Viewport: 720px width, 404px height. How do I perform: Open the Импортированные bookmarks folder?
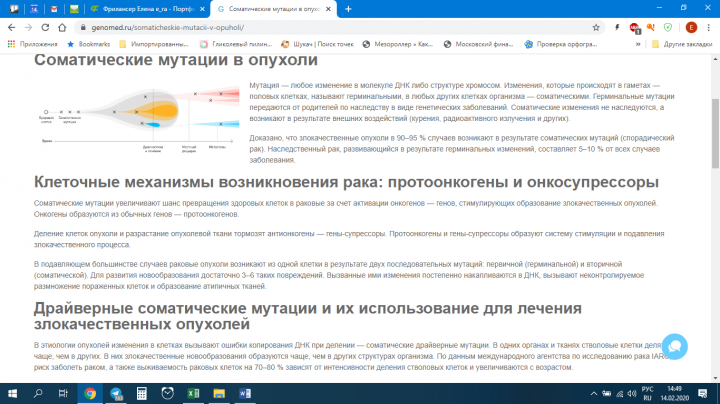pos(154,44)
